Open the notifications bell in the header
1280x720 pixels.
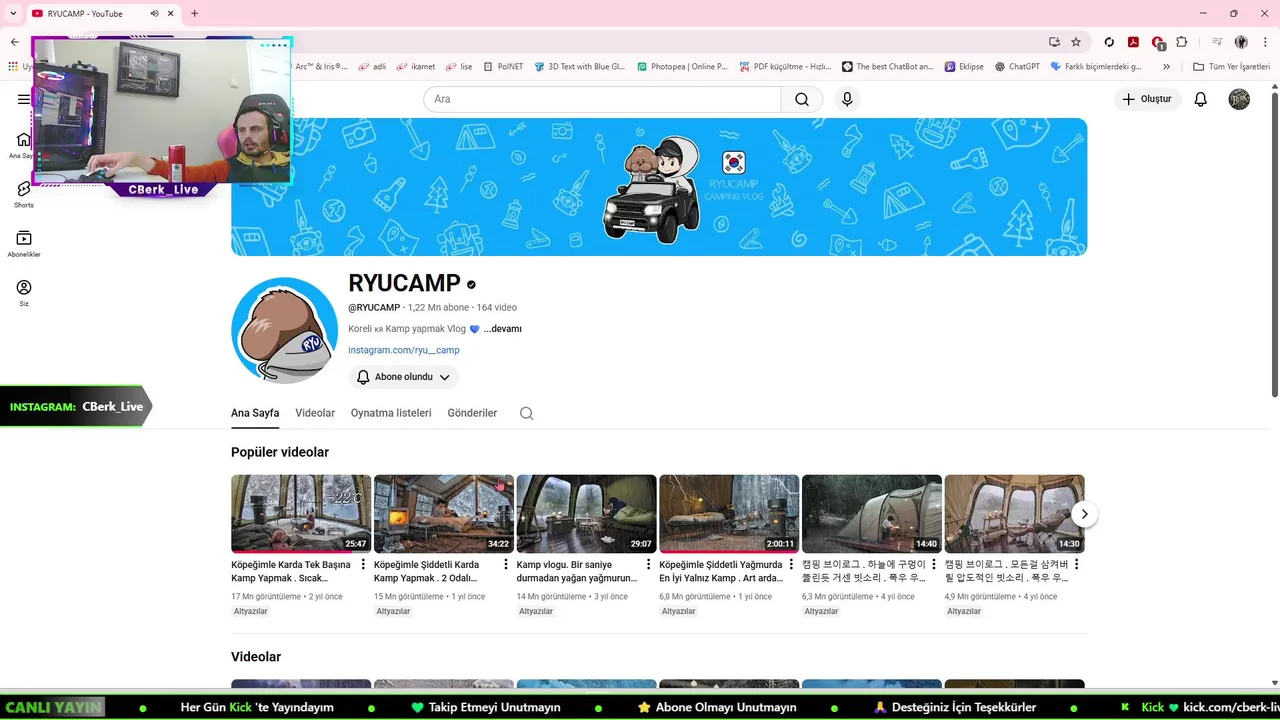click(x=1201, y=99)
